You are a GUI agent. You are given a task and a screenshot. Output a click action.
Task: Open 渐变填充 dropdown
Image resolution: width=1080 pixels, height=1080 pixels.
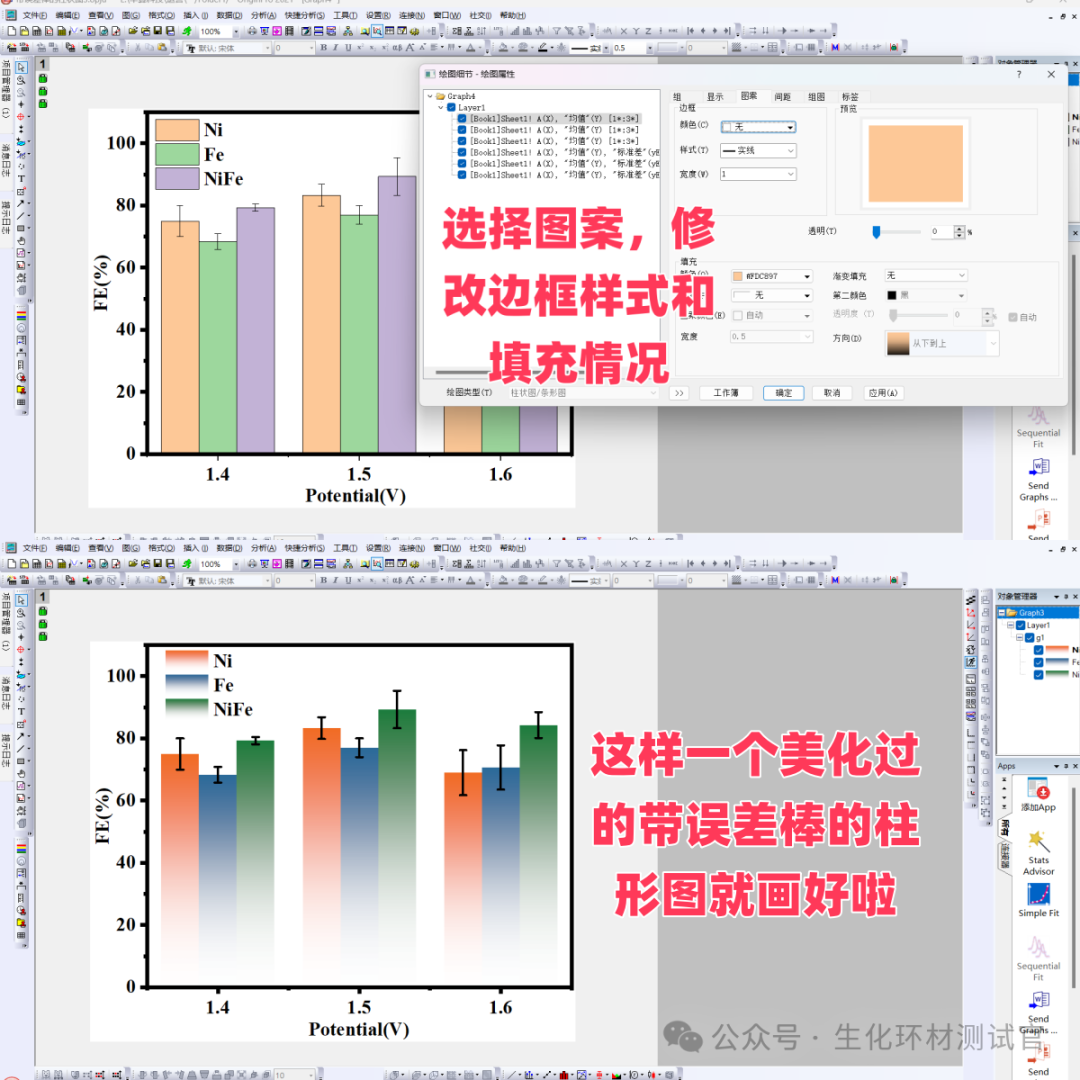point(926,276)
